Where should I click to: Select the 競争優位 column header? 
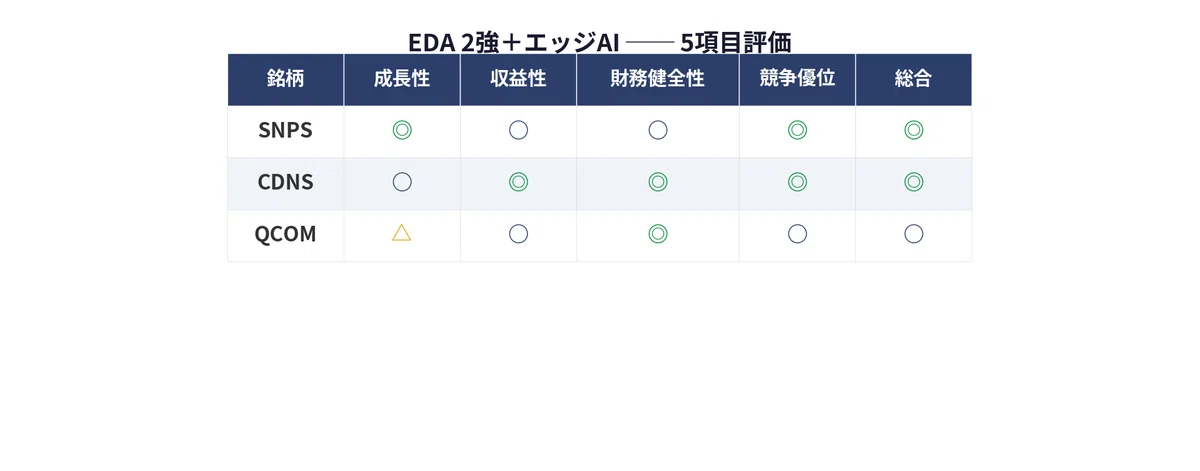point(797,79)
